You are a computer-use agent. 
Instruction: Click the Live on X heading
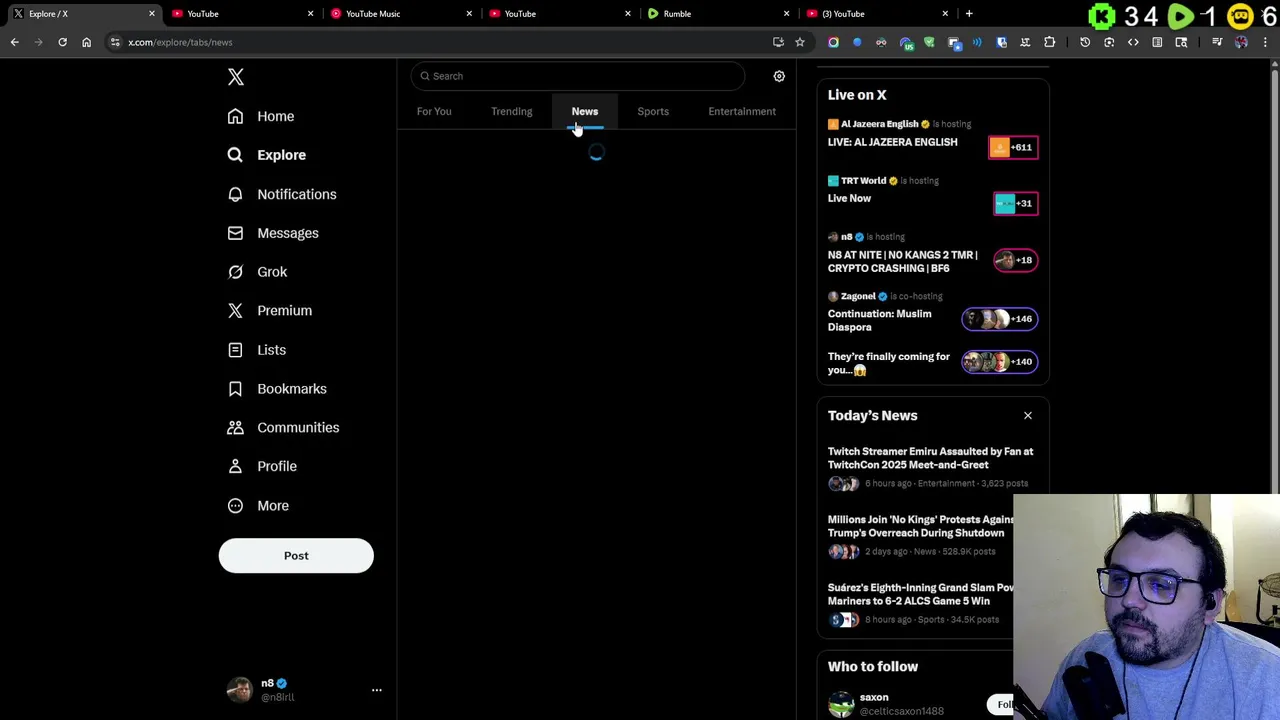tap(857, 95)
